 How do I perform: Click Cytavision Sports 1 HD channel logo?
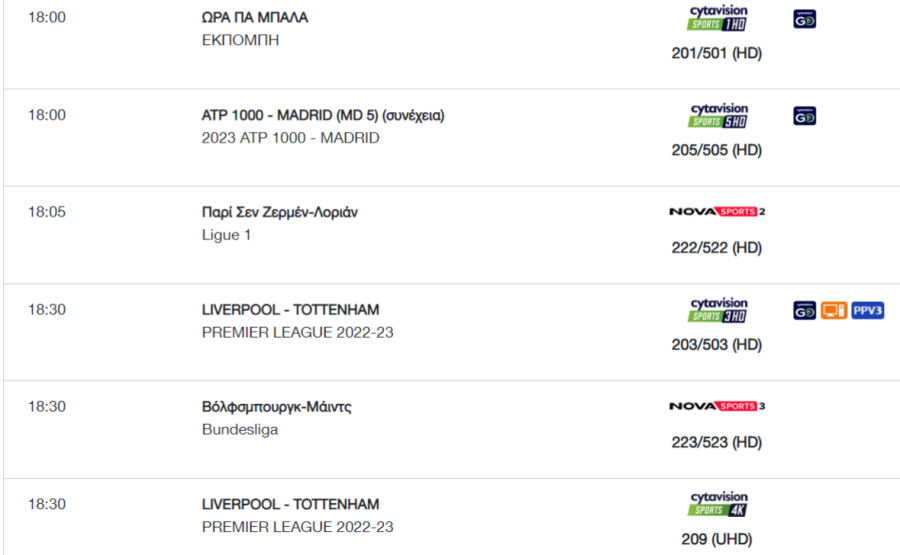[x=717, y=18]
